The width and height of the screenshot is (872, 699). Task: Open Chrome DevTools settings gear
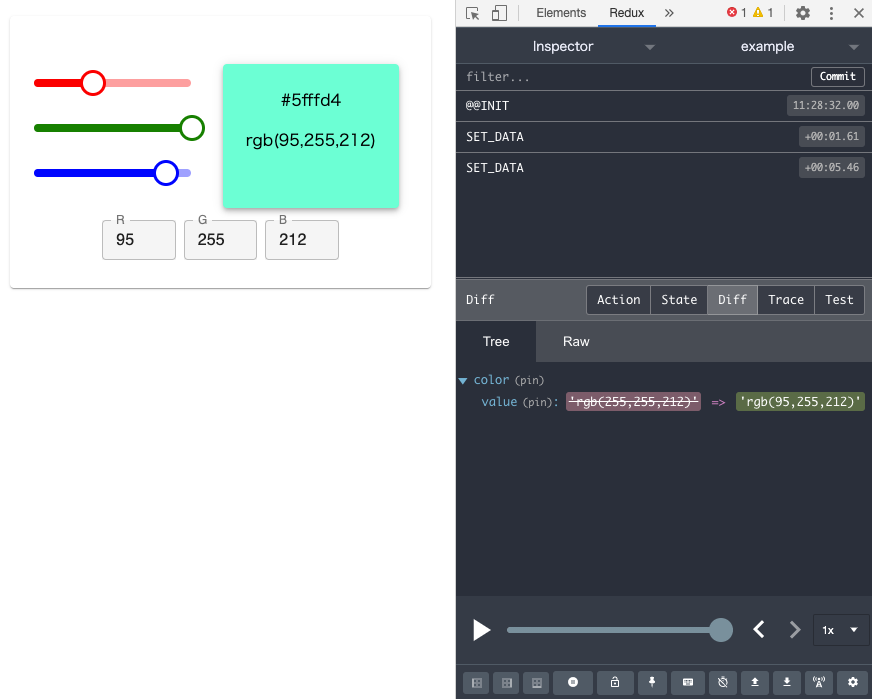point(802,13)
